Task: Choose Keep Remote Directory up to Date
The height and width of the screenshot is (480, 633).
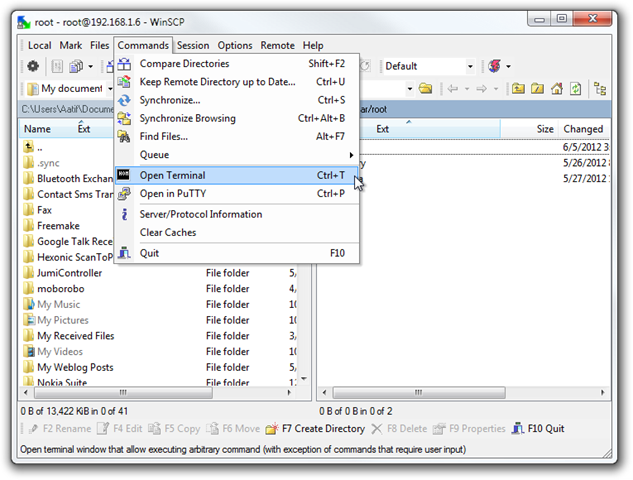Action: click(236, 82)
